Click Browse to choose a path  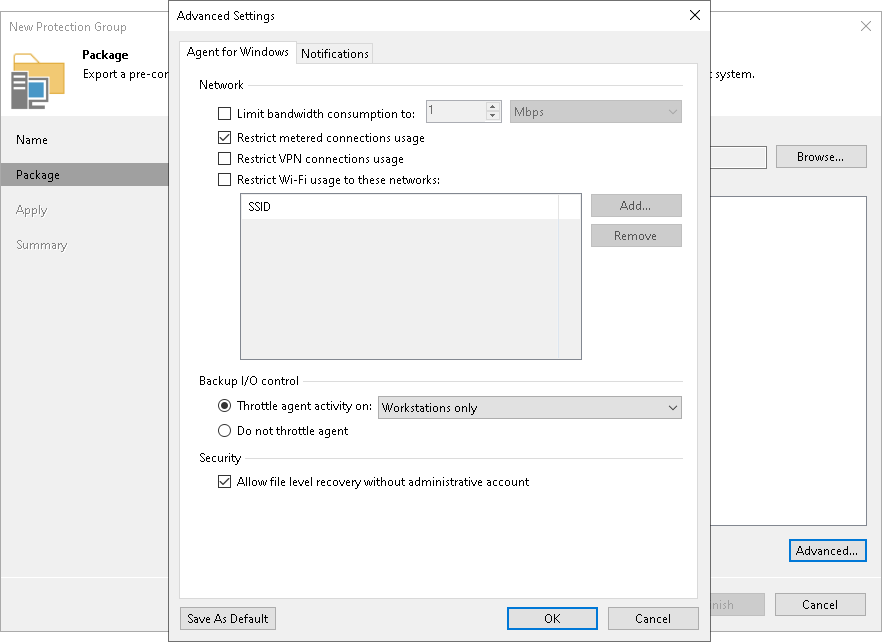tap(820, 157)
